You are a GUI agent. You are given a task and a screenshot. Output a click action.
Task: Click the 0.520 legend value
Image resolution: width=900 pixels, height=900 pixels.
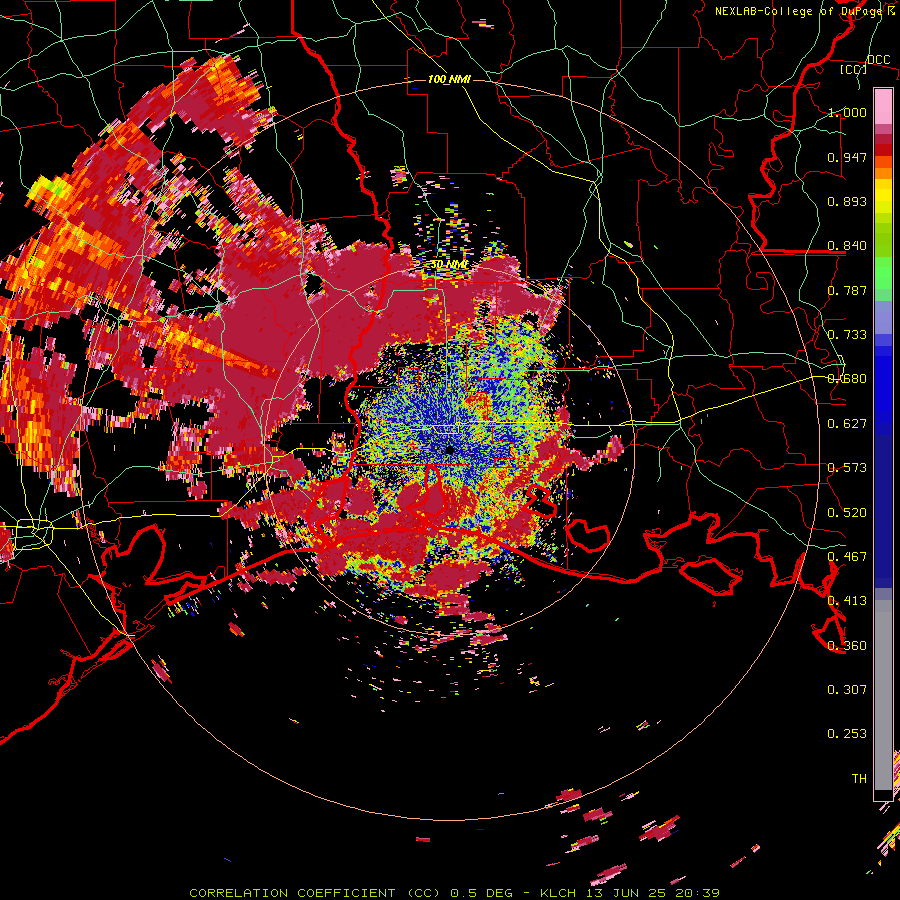(x=847, y=513)
